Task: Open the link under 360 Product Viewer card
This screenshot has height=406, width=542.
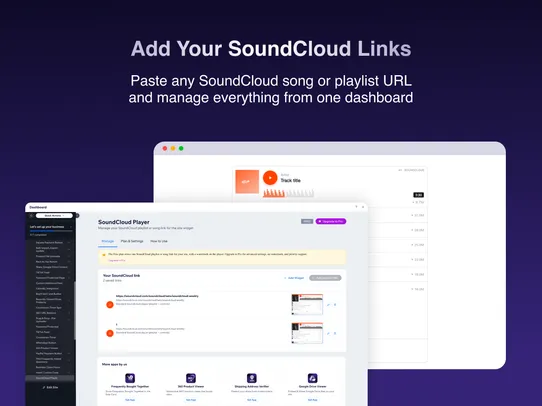Action: 191,400
